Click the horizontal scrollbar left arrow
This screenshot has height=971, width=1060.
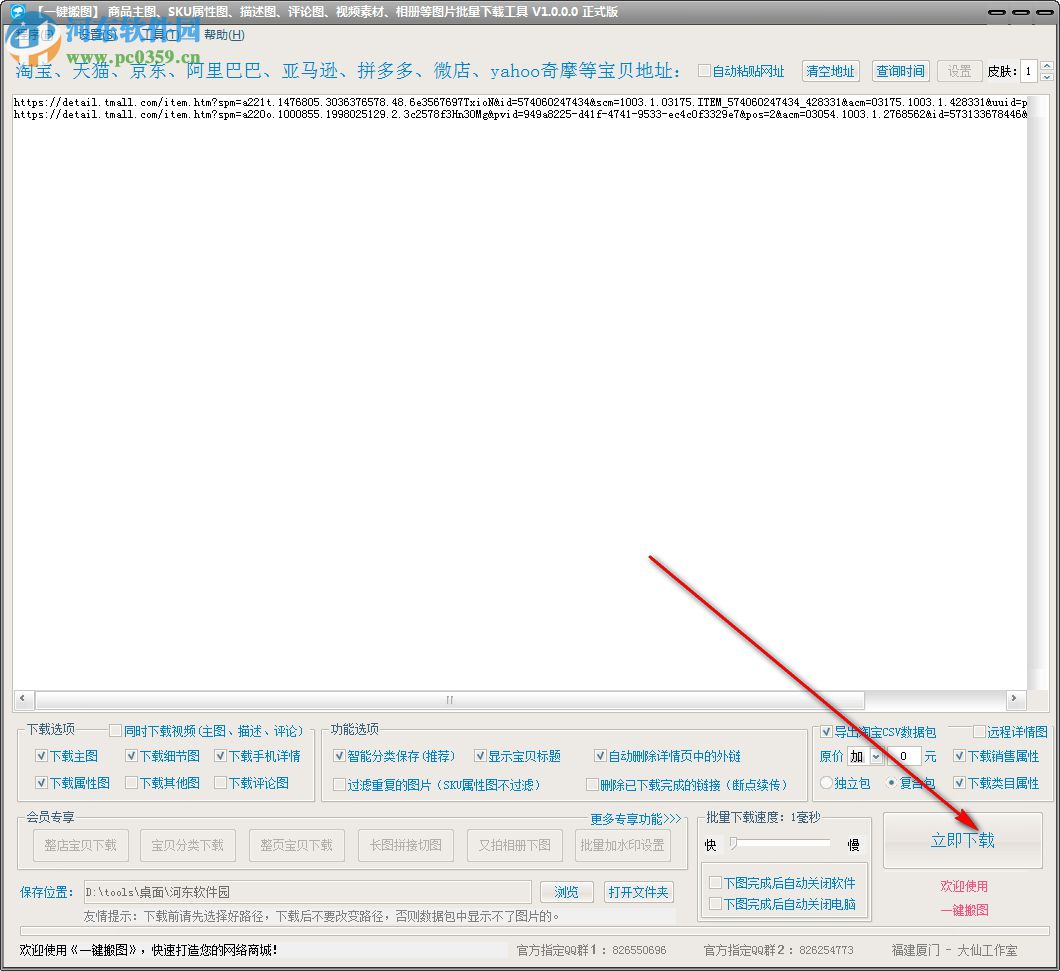pos(23,698)
